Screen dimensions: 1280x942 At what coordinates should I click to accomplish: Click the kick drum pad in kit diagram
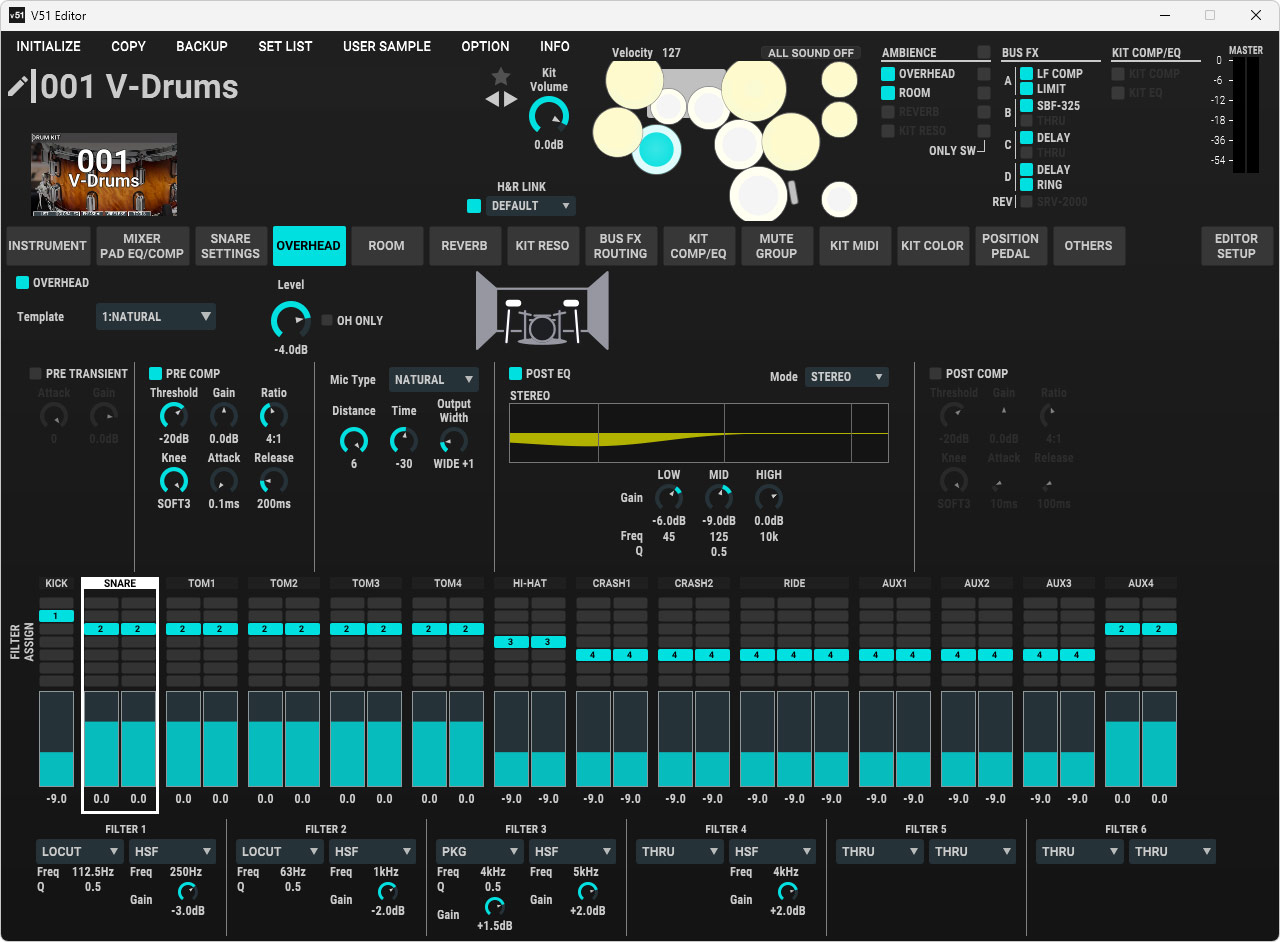[759, 194]
